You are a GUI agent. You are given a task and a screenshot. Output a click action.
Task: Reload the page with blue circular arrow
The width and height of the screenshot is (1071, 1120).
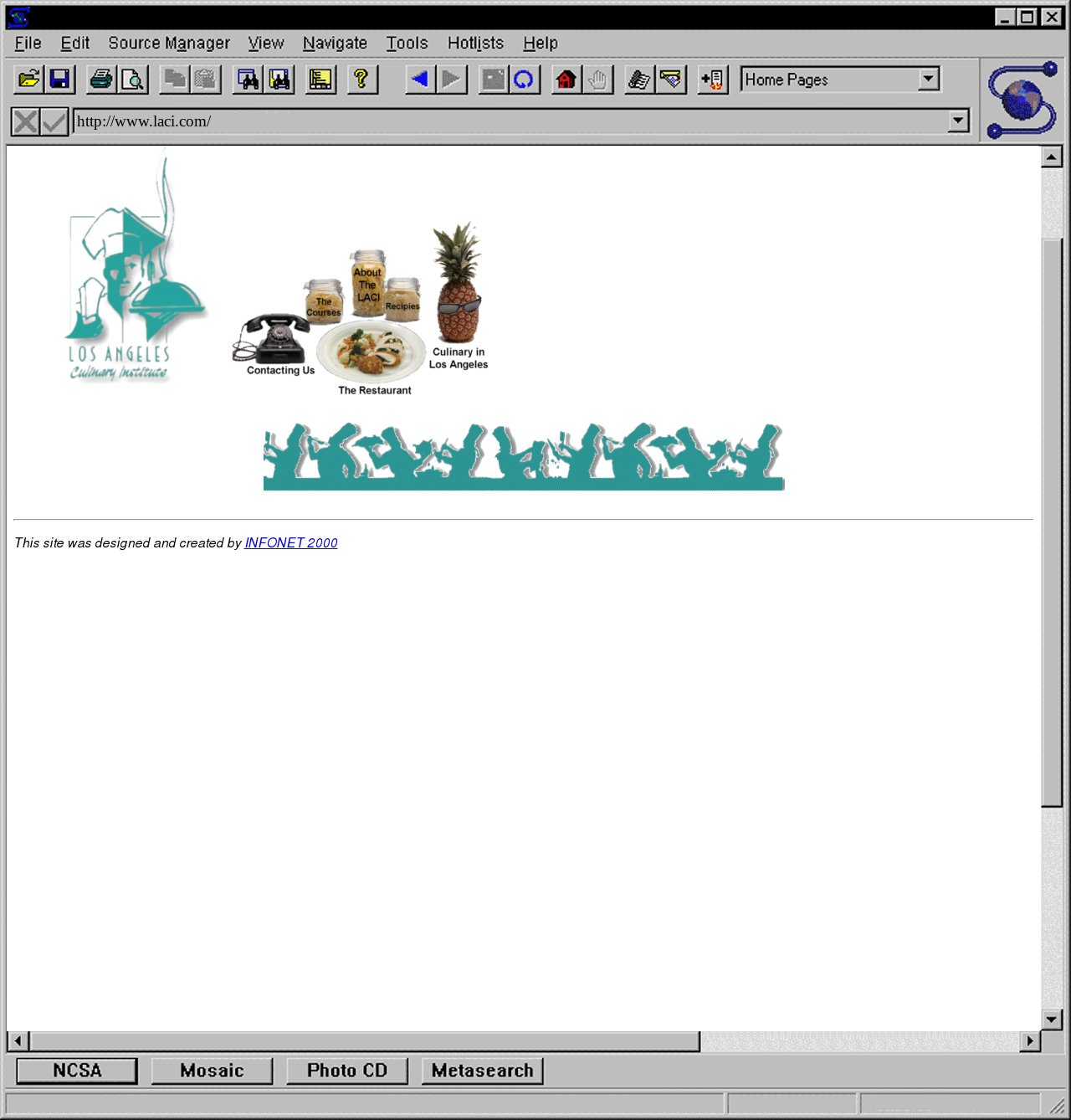pyautogui.click(x=524, y=80)
